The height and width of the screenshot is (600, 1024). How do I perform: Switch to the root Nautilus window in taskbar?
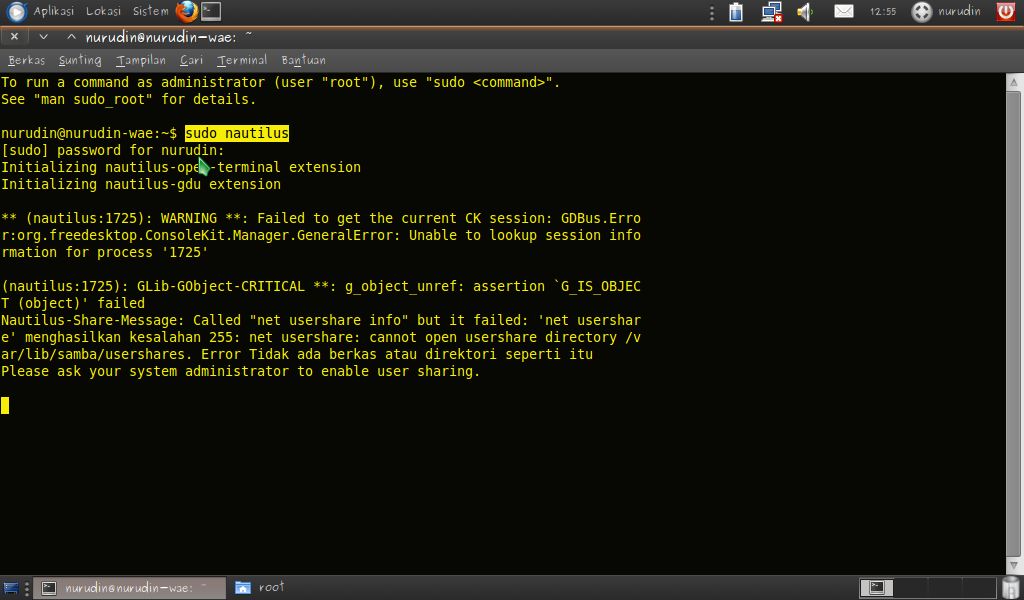coord(261,588)
